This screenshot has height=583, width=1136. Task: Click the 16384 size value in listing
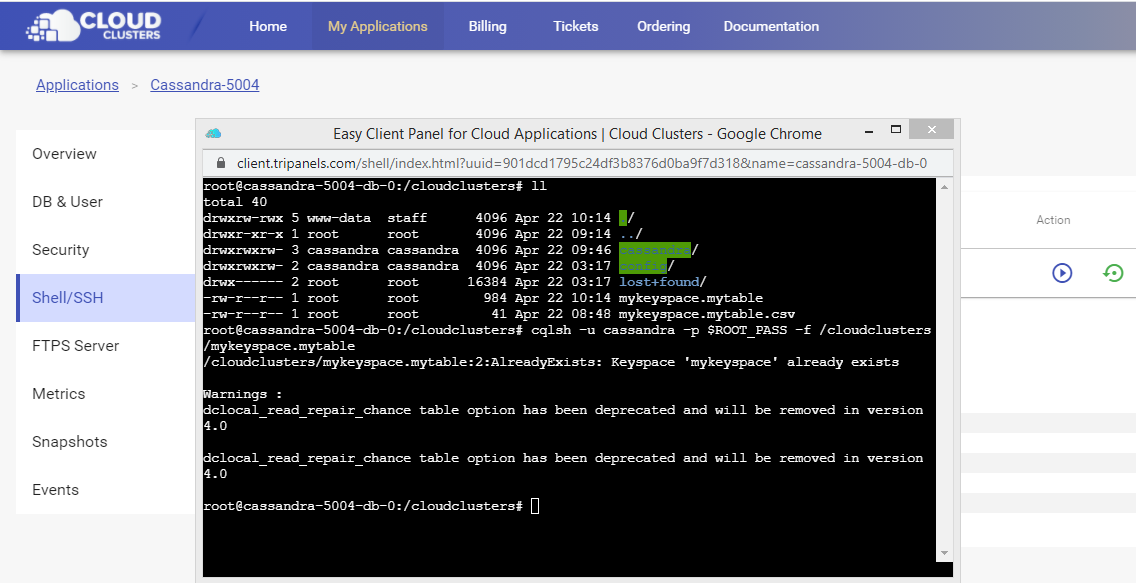pyautogui.click(x=487, y=282)
